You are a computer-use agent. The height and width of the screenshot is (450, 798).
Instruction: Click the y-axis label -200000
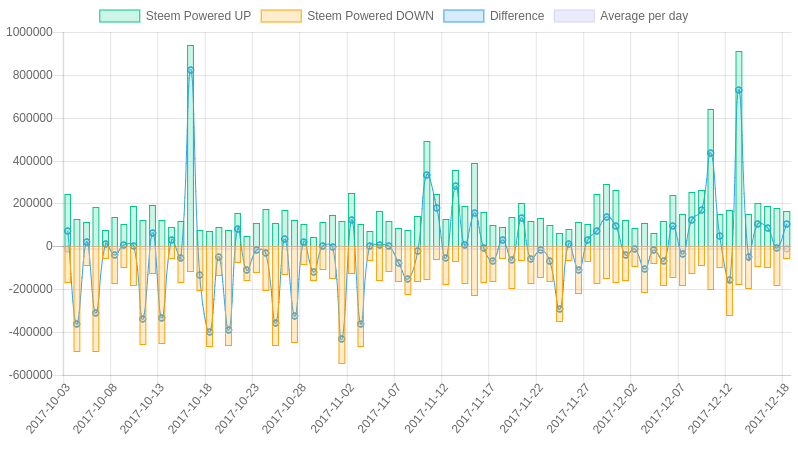click(31, 289)
